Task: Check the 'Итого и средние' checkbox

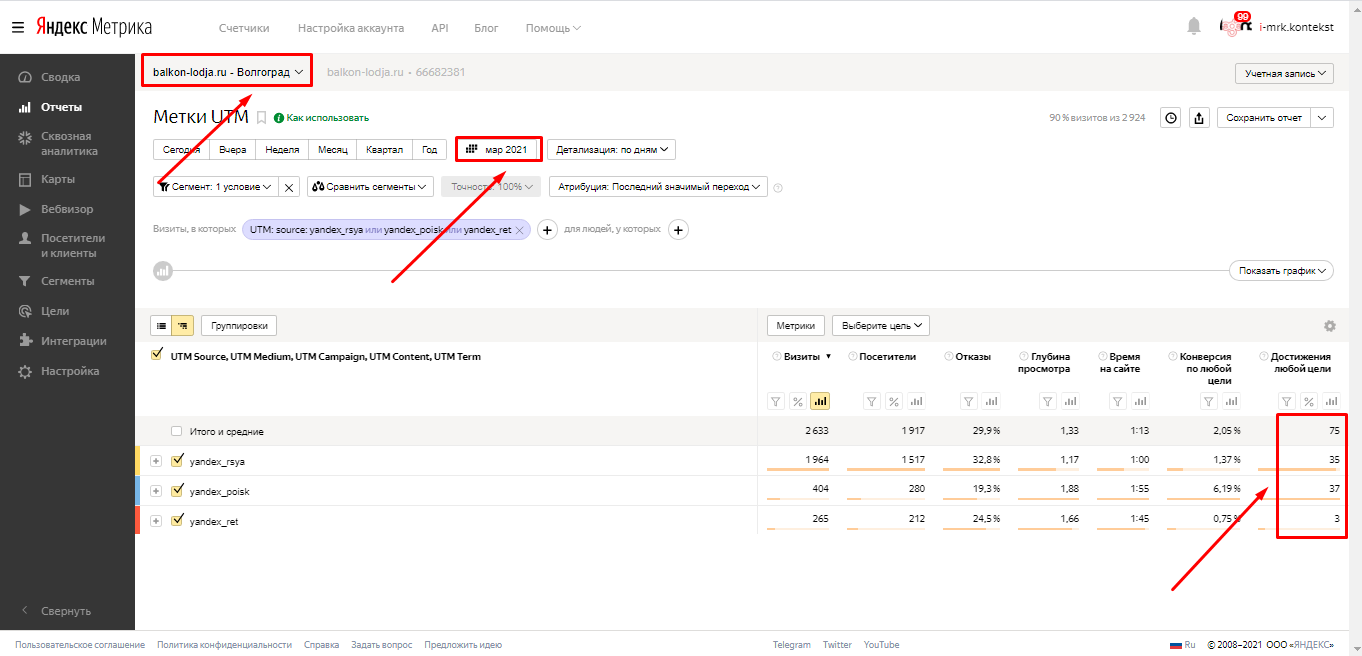Action: (x=177, y=432)
